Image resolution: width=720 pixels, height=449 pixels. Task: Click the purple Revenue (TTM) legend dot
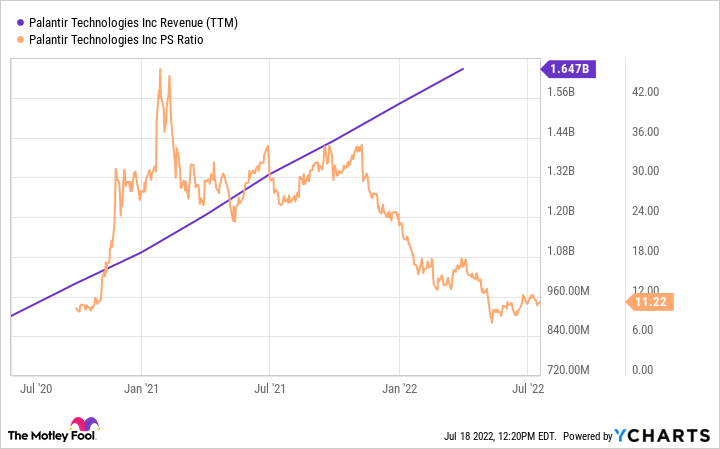click(20, 22)
